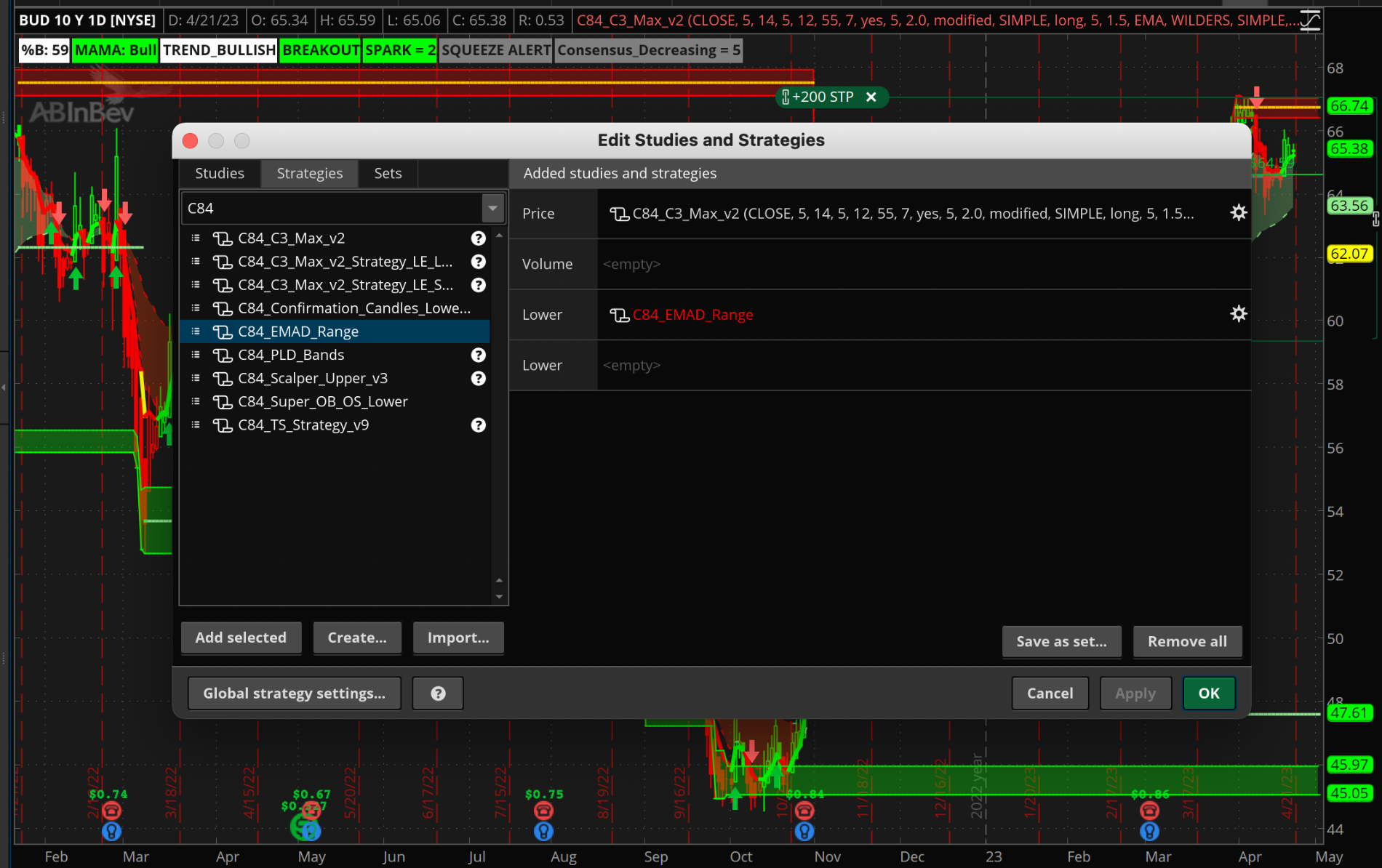
Task: Click list handle icon beside C84_Super_OB_OS_Lower
Action: (x=195, y=401)
